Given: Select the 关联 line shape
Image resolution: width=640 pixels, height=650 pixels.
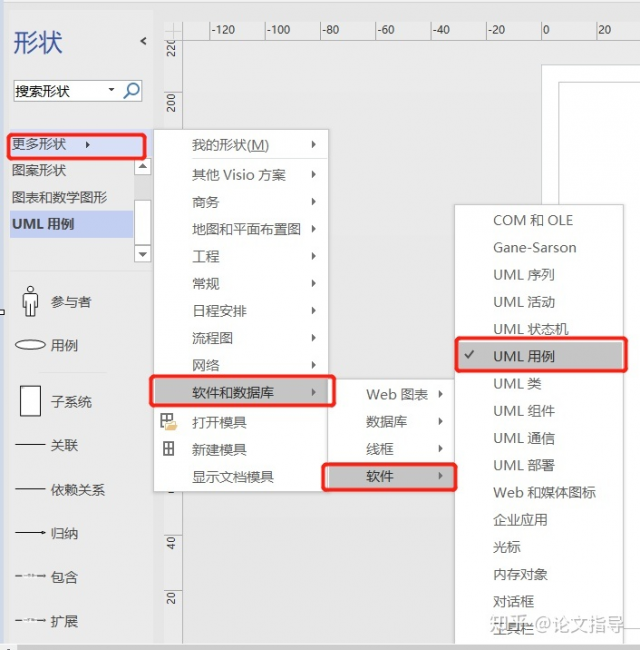Looking at the screenshot, I should (47, 445).
